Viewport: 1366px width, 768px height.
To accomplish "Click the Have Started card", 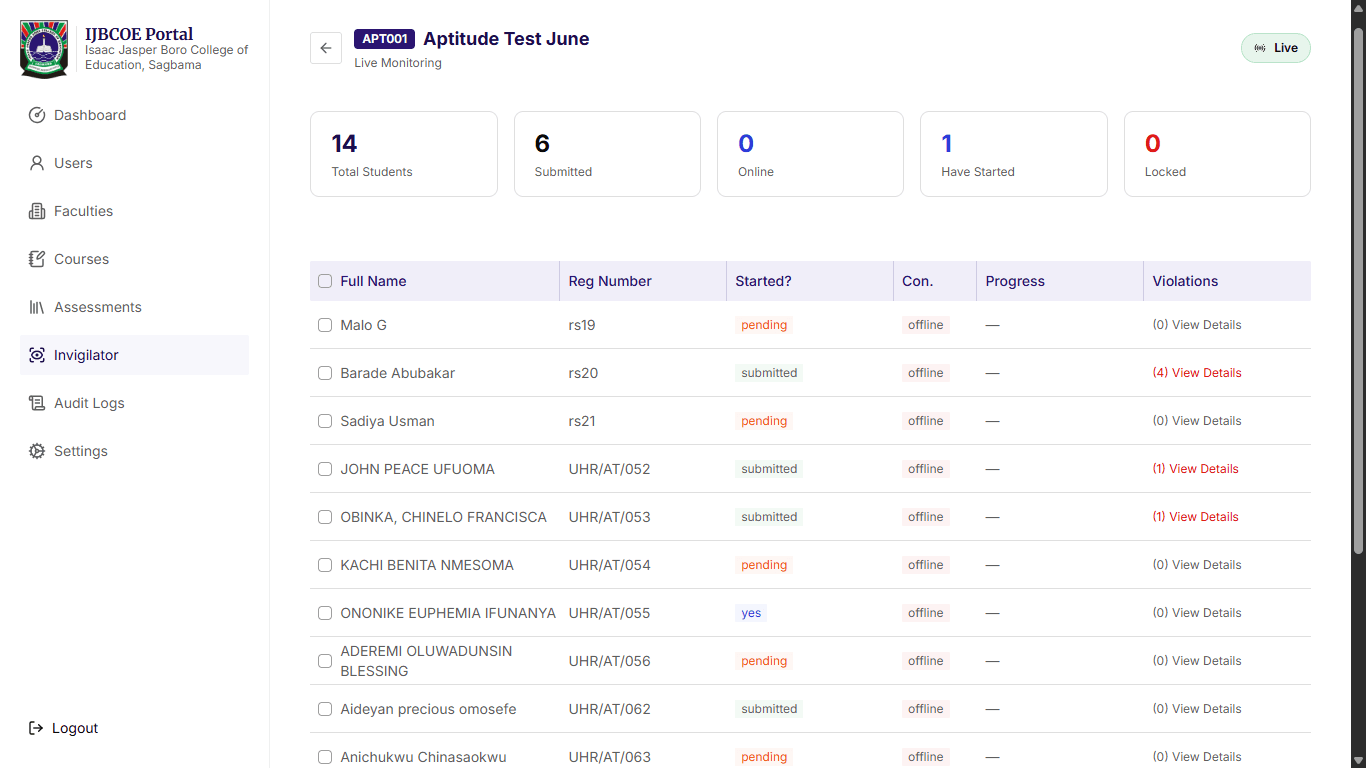I will pos(1014,154).
